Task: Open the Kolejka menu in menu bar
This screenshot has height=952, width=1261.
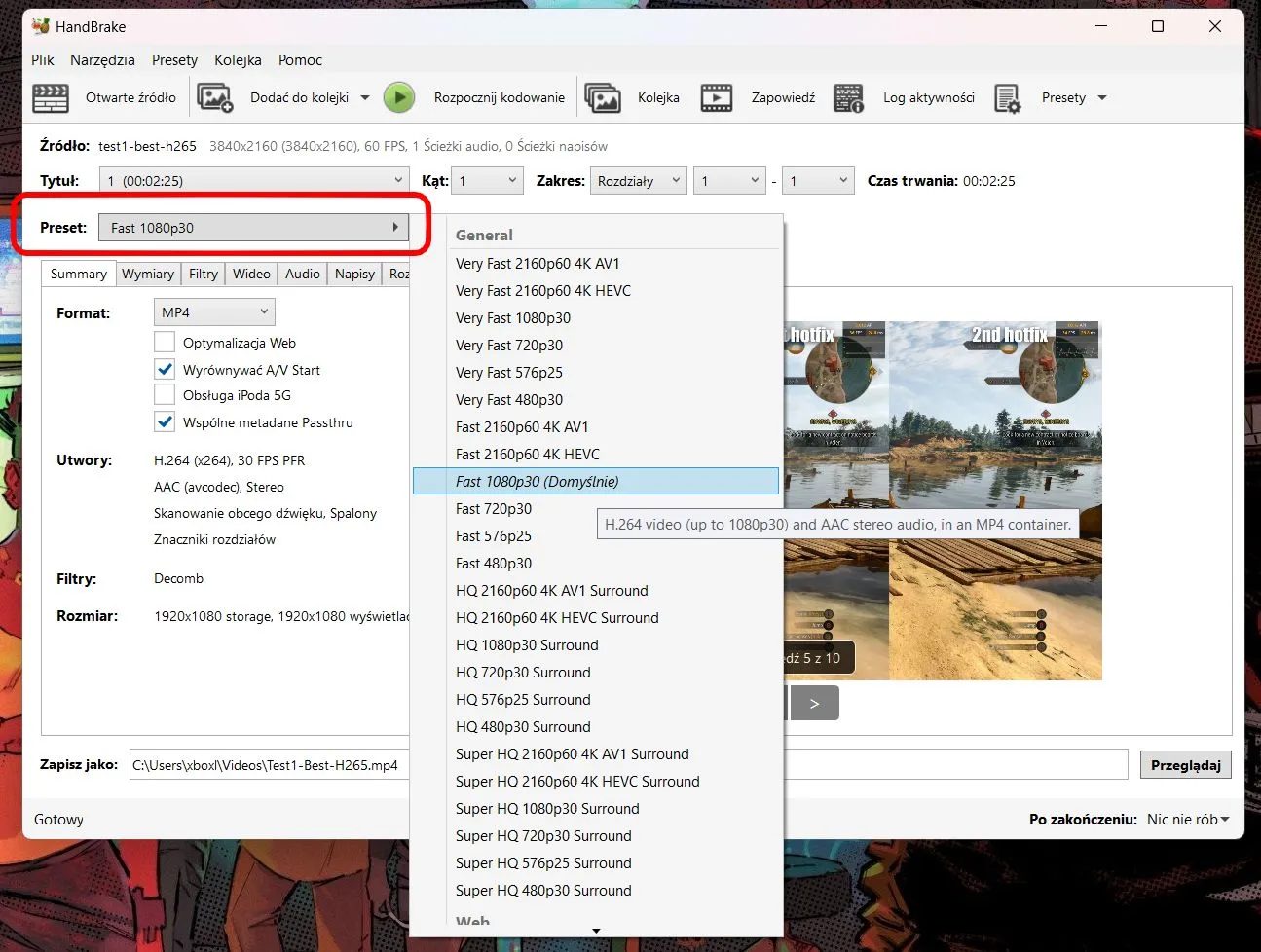Action: click(x=238, y=60)
